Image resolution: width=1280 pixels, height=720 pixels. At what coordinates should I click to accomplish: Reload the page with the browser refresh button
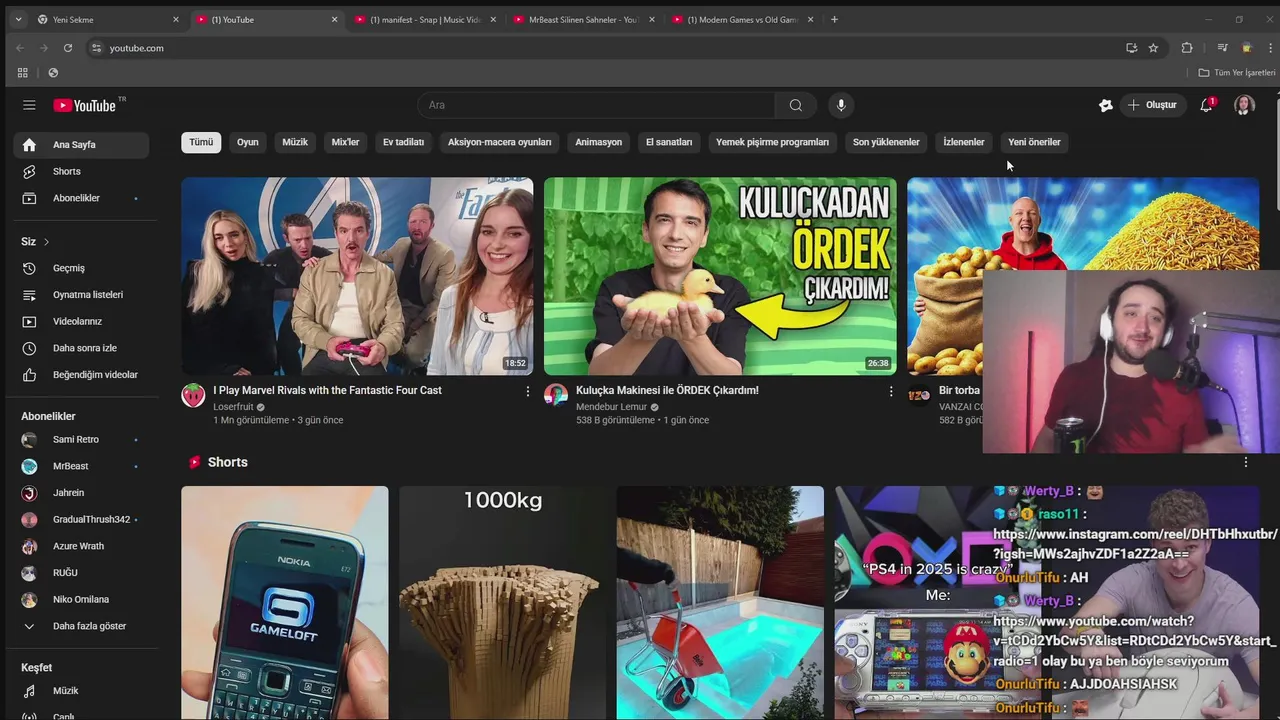point(68,48)
